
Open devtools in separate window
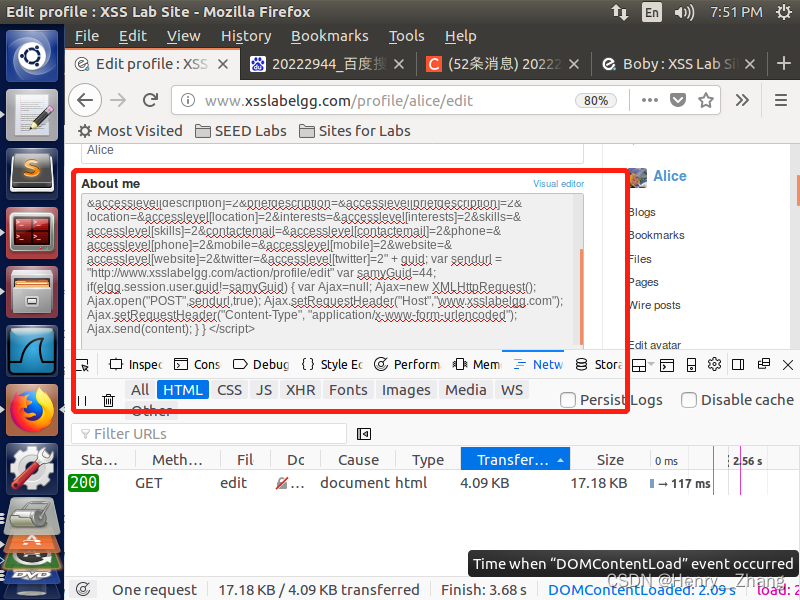(x=764, y=364)
